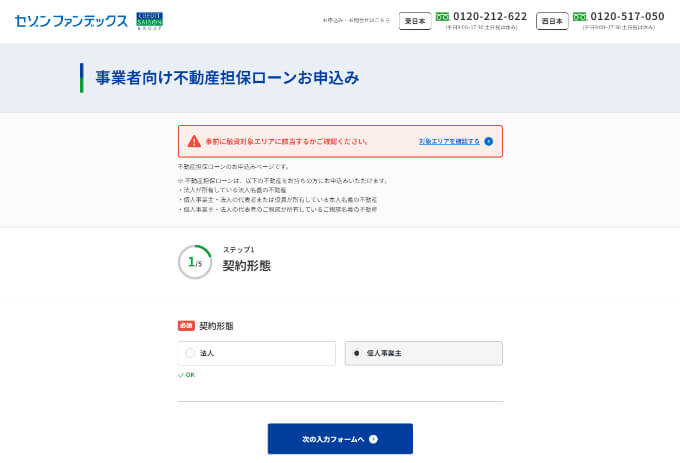680x463 pixels.
Task: Click the 東日本 region button
Action: point(415,21)
